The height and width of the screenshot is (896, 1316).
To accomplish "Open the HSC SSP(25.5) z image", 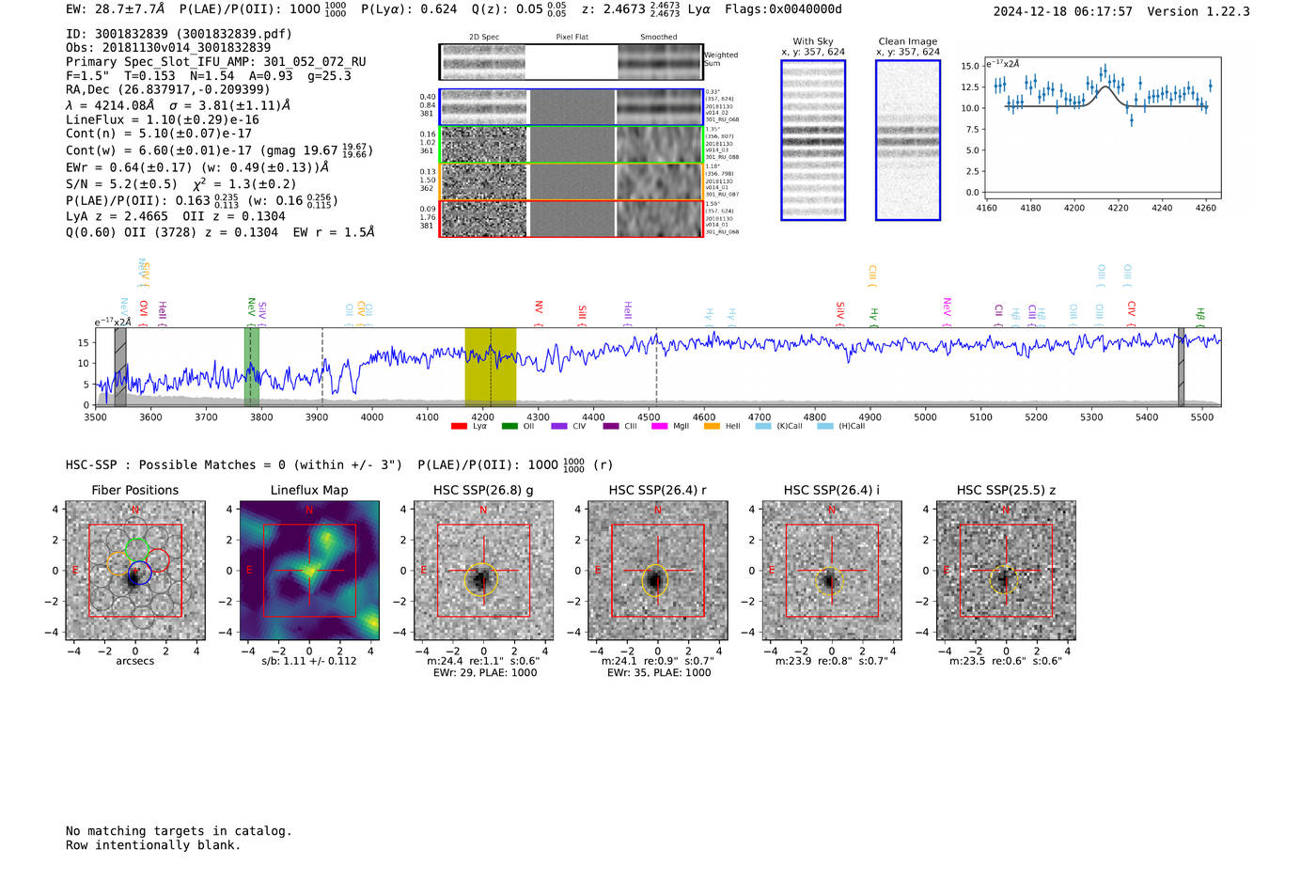I will [x=1006, y=571].
